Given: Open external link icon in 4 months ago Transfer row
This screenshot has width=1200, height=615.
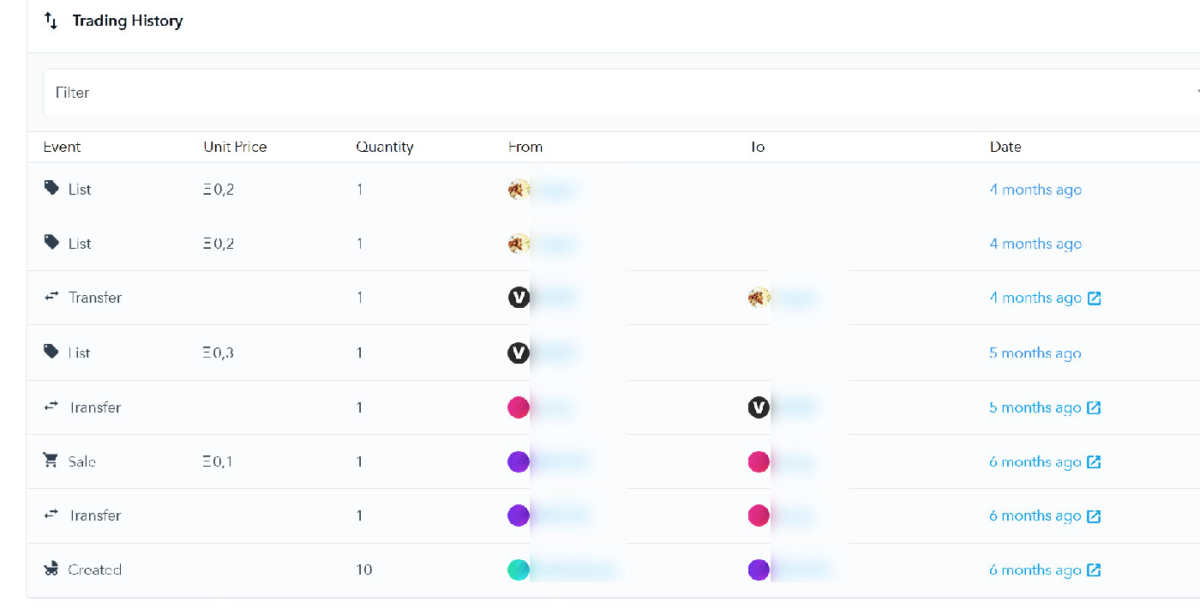Looking at the screenshot, I should click(x=1094, y=298).
